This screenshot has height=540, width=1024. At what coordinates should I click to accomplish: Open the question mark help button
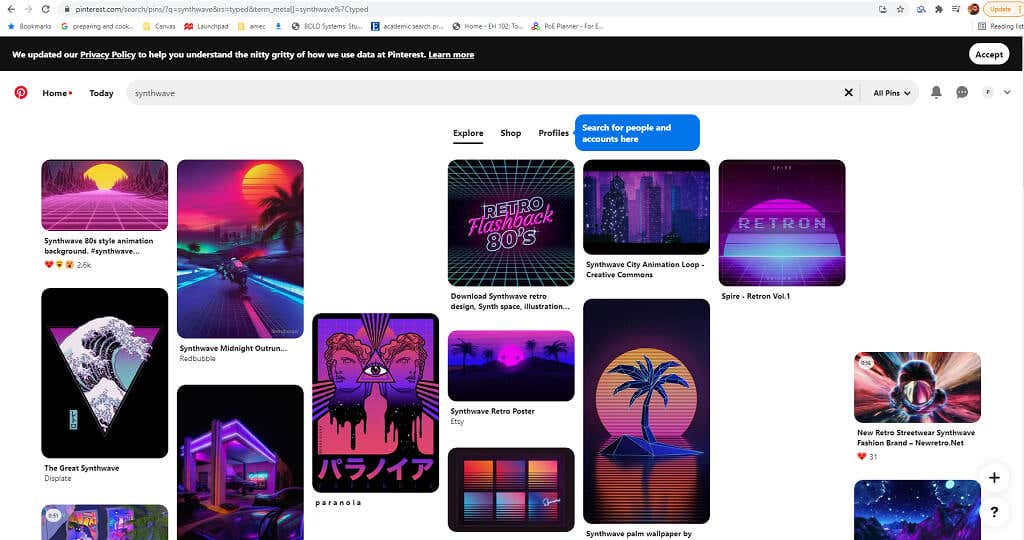pos(994,512)
